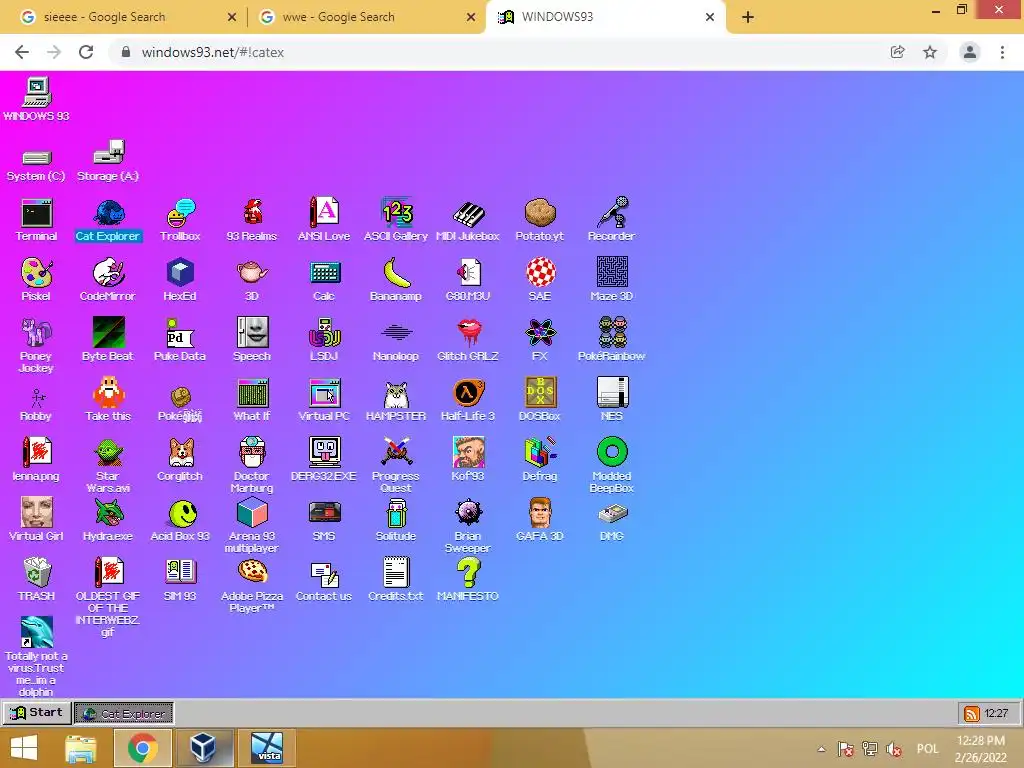Open Chrome's three-dot menu

pos(1002,52)
